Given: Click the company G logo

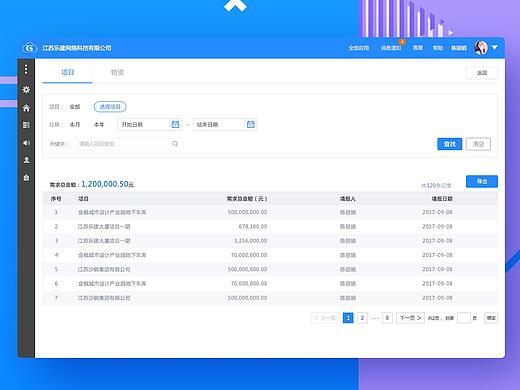Looking at the screenshot, I should click(30, 48).
